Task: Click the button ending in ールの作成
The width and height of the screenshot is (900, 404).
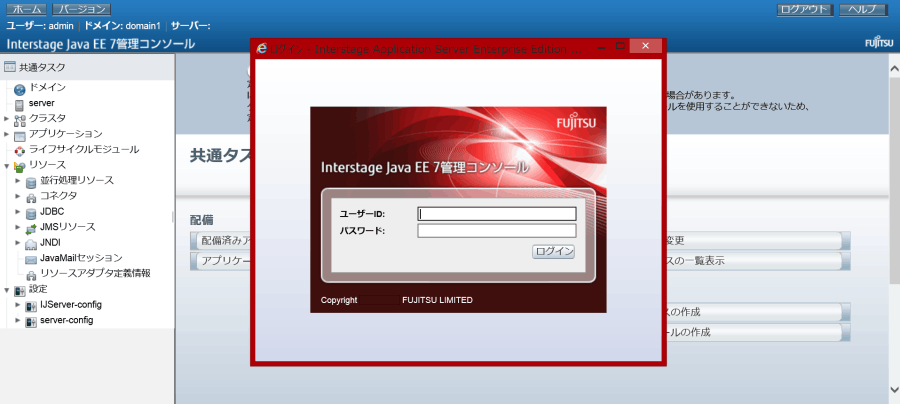Action: point(758,332)
